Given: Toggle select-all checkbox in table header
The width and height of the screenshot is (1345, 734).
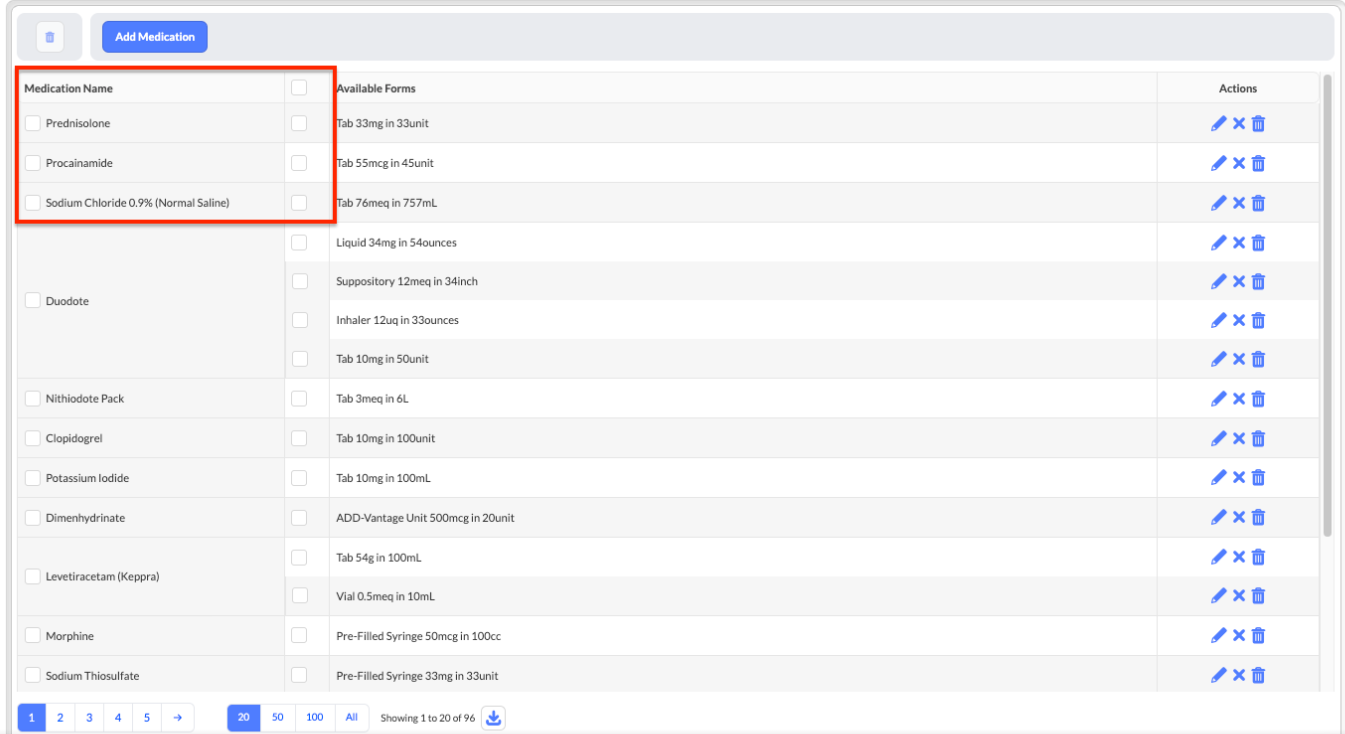Looking at the screenshot, I should pos(299,88).
